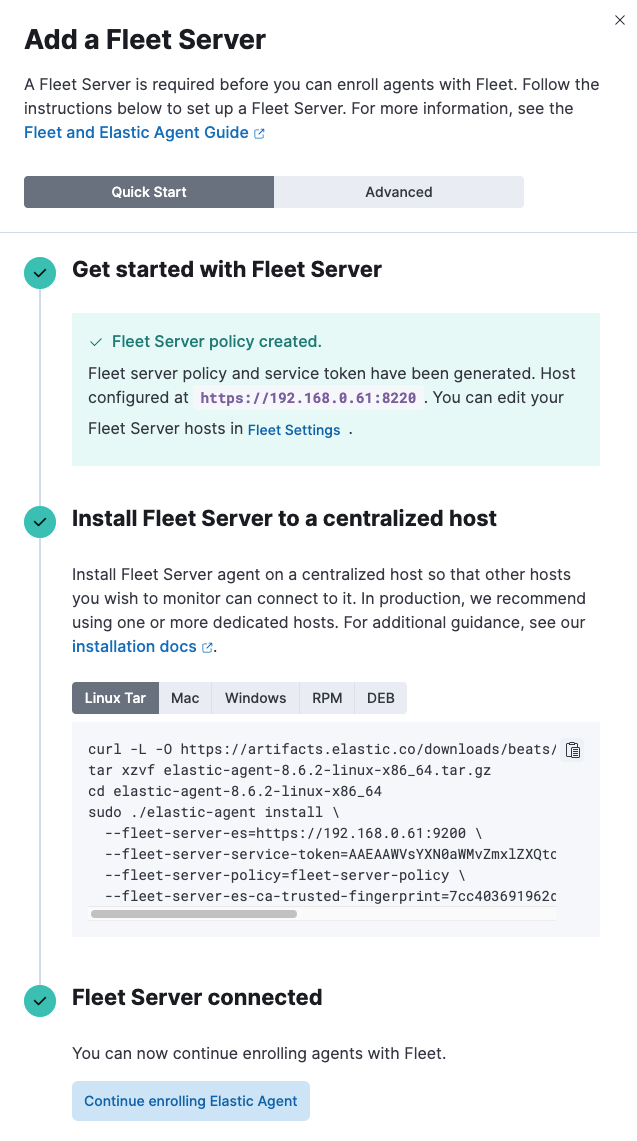Click the checkmark step icon for Get started with Fleet Server

coord(40,273)
